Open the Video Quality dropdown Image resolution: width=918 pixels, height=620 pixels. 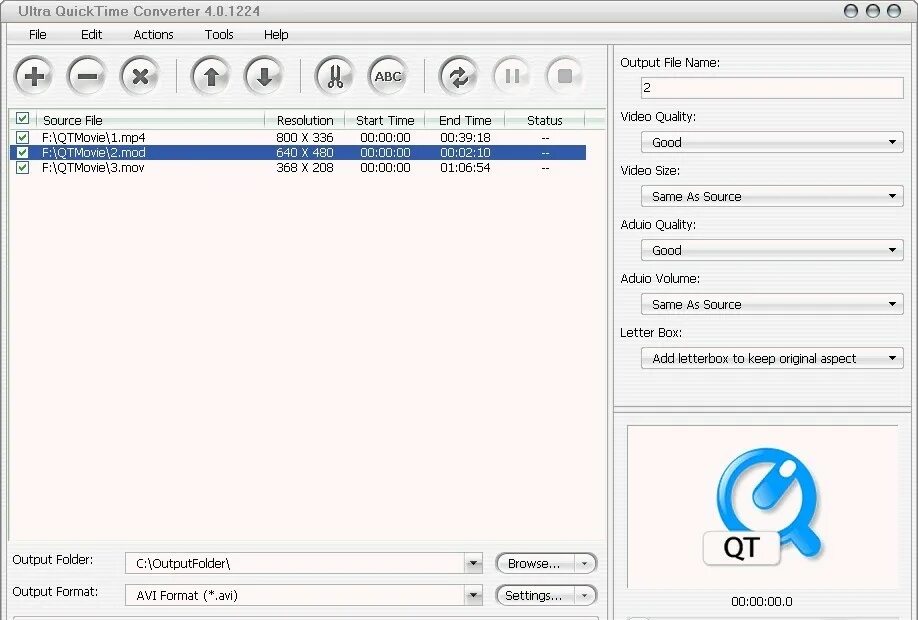click(x=772, y=142)
